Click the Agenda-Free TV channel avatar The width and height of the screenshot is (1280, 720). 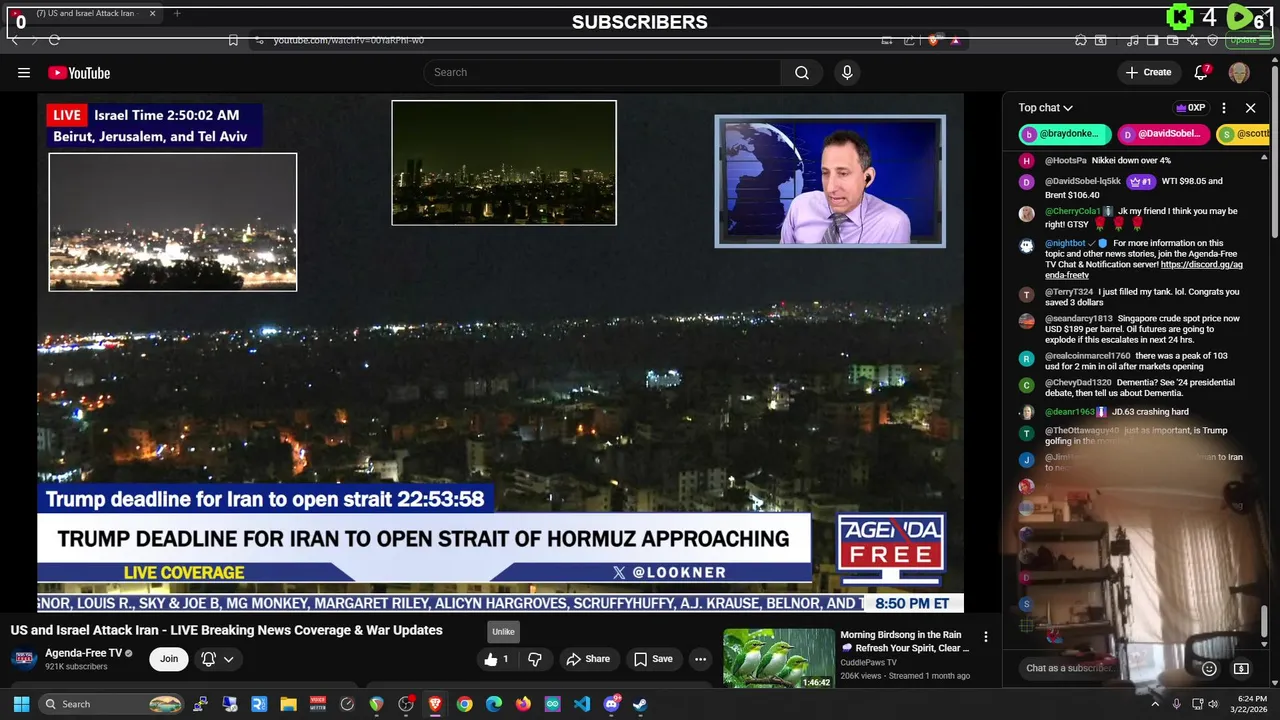point(24,659)
